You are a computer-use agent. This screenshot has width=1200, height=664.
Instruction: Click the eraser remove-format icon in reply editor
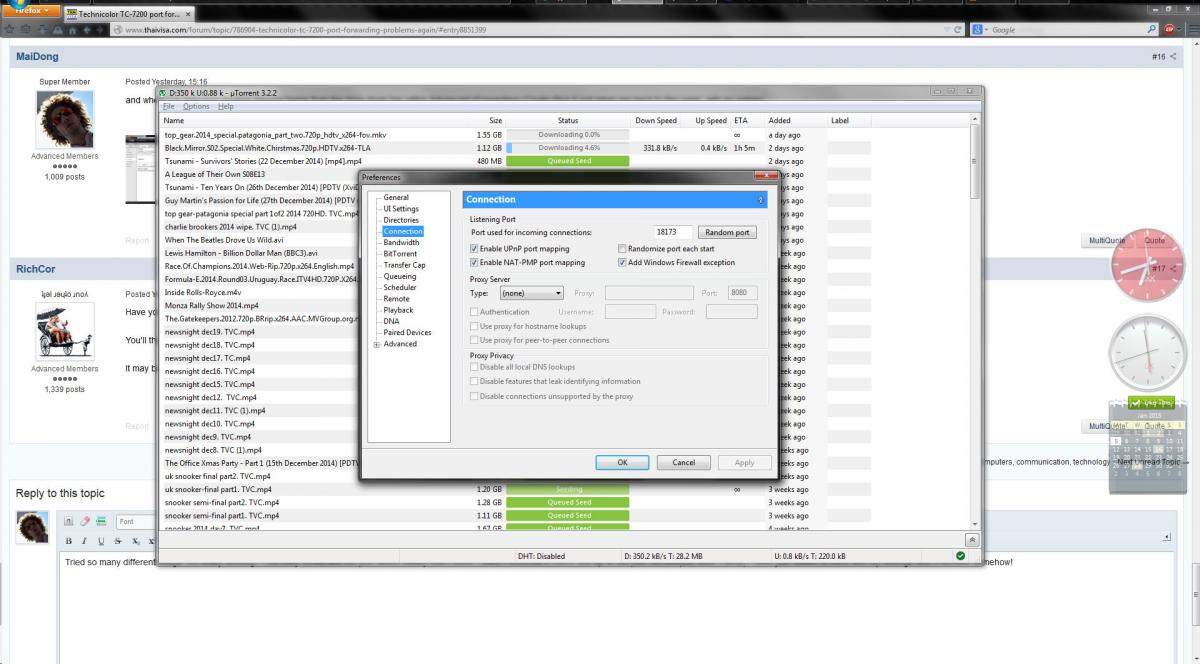[85, 521]
